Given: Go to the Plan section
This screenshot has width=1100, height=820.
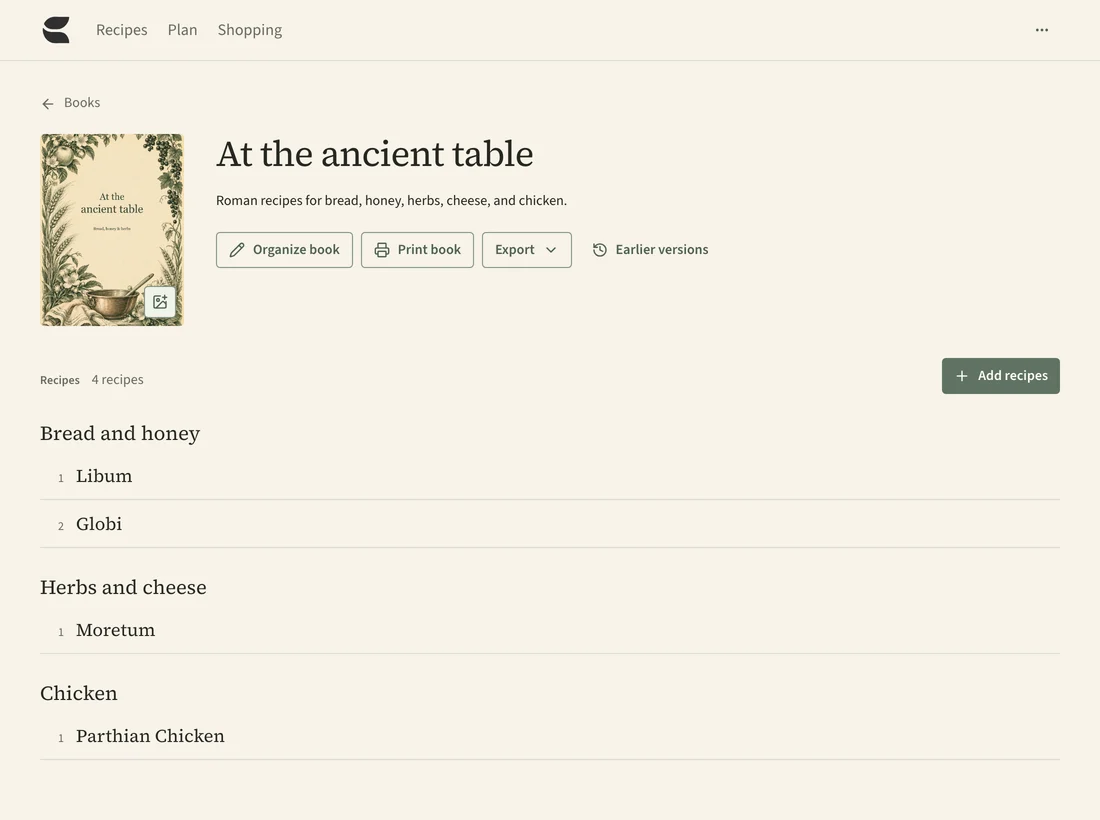Looking at the screenshot, I should coord(182,30).
